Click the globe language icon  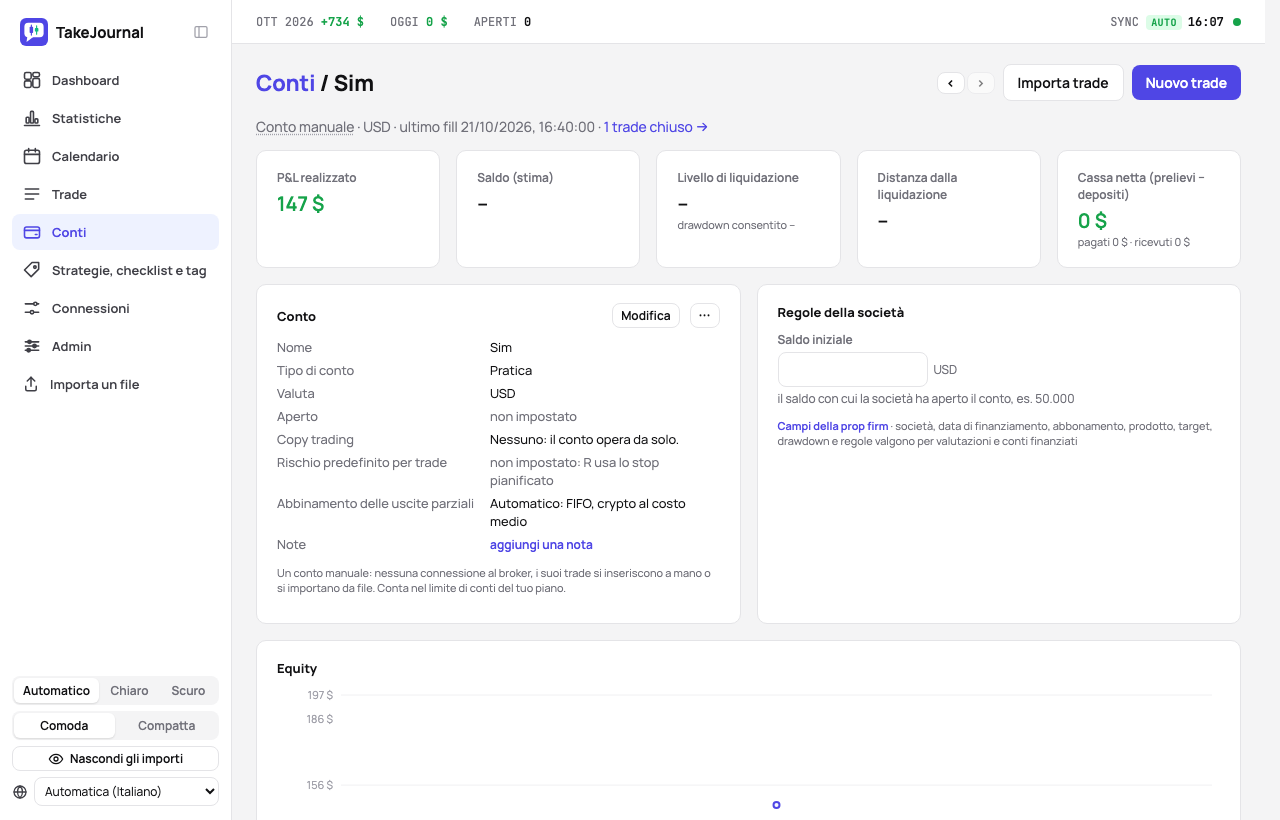tap(20, 792)
